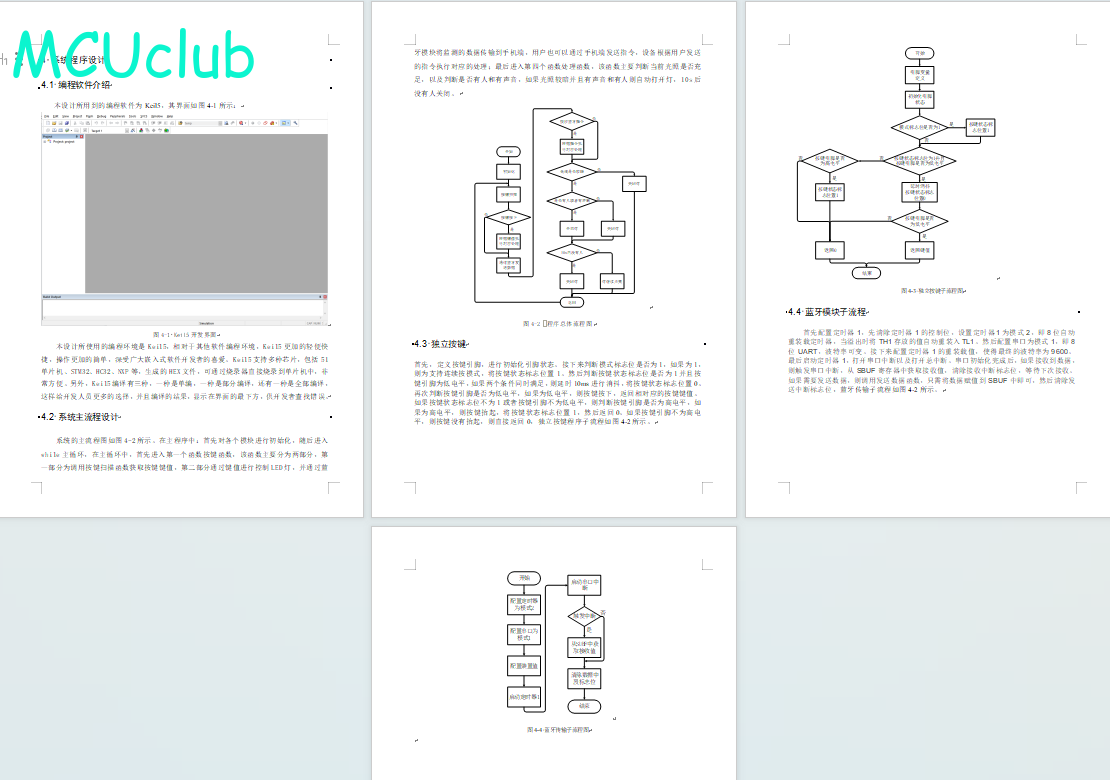Select the '启动串口中断' box in 图4-4 flowchart

pyautogui.click(x=584, y=585)
